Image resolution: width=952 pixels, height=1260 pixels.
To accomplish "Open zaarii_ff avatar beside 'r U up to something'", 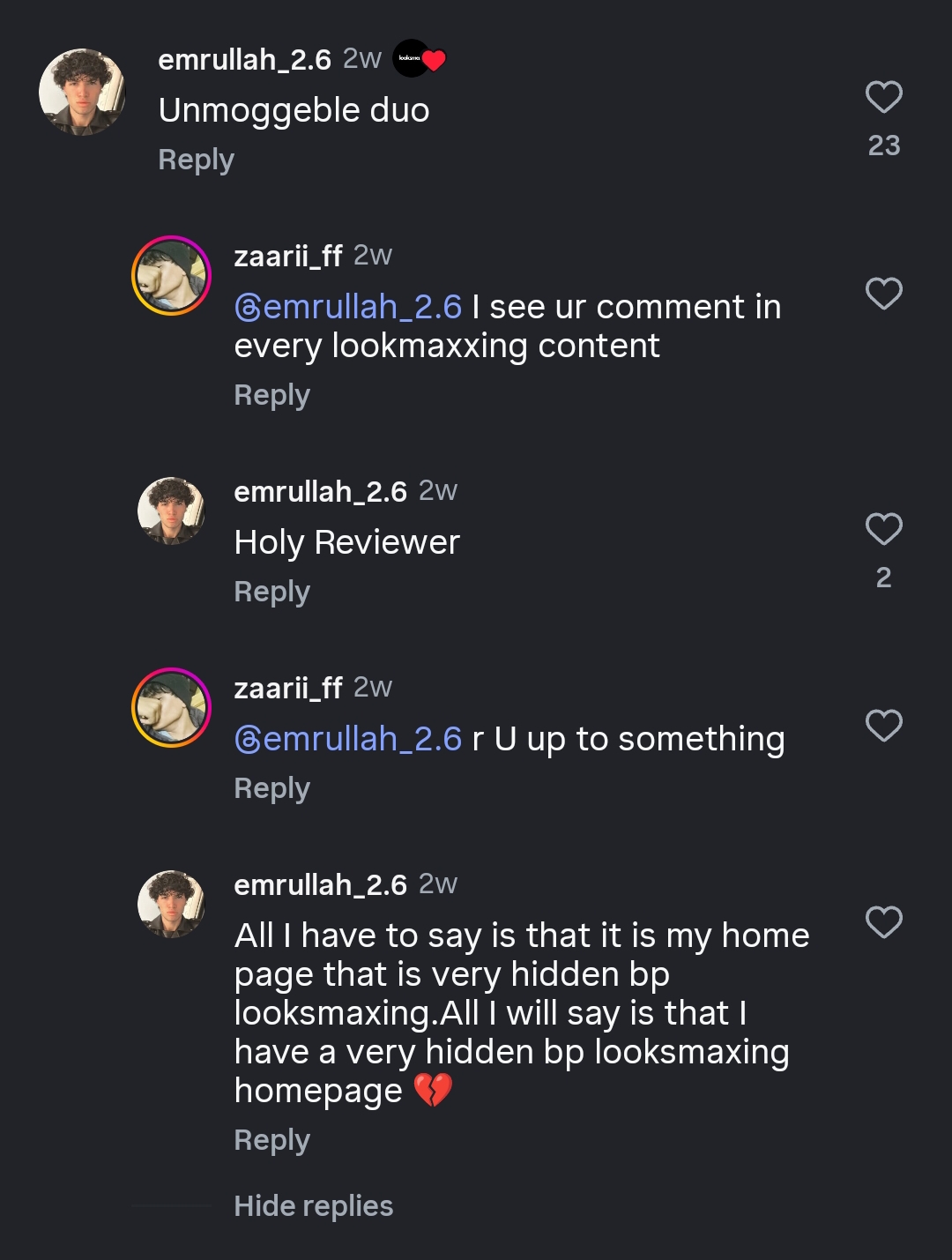I will tap(171, 708).
